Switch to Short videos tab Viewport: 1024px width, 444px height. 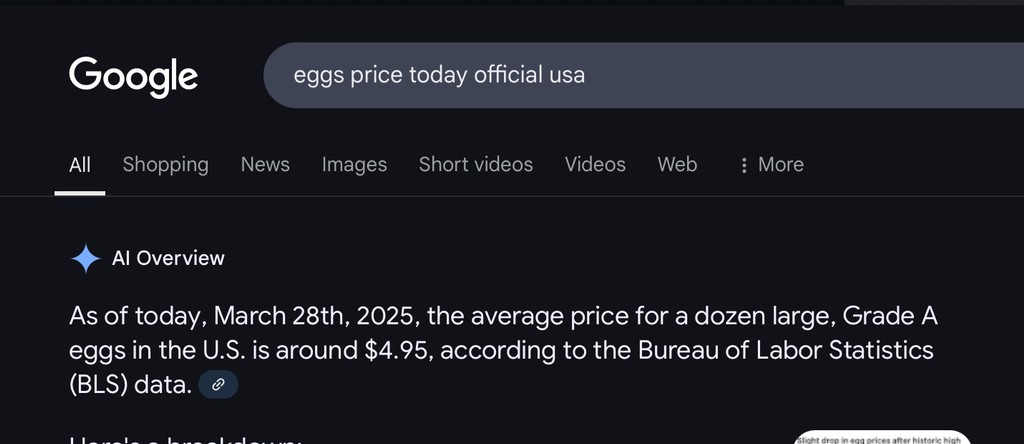tap(476, 165)
